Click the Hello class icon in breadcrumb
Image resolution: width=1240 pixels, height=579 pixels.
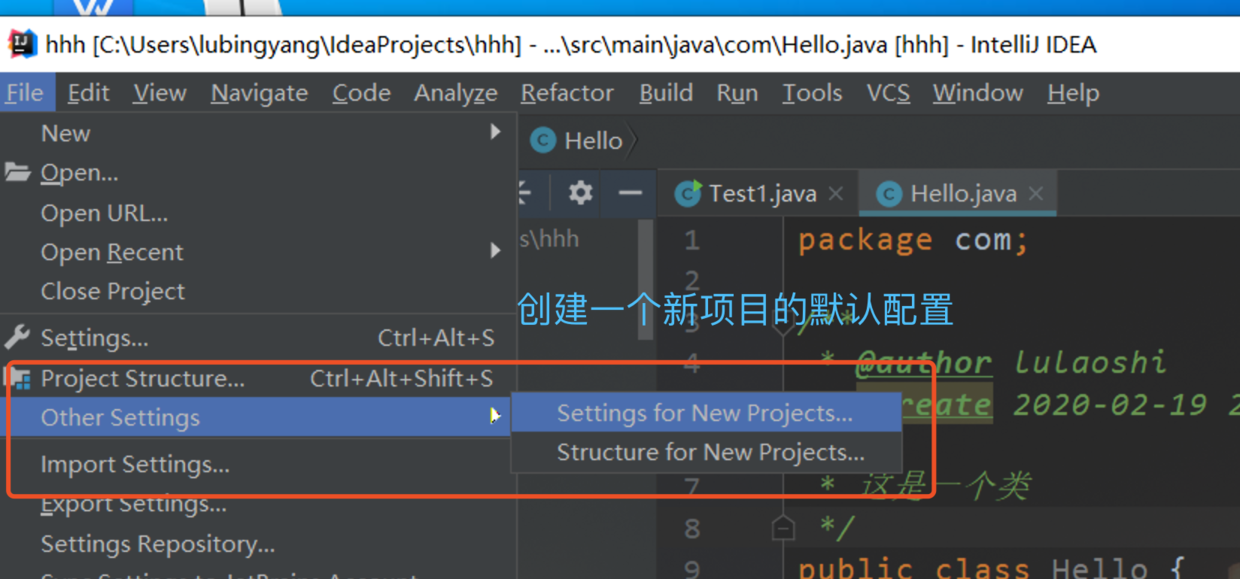click(x=543, y=141)
